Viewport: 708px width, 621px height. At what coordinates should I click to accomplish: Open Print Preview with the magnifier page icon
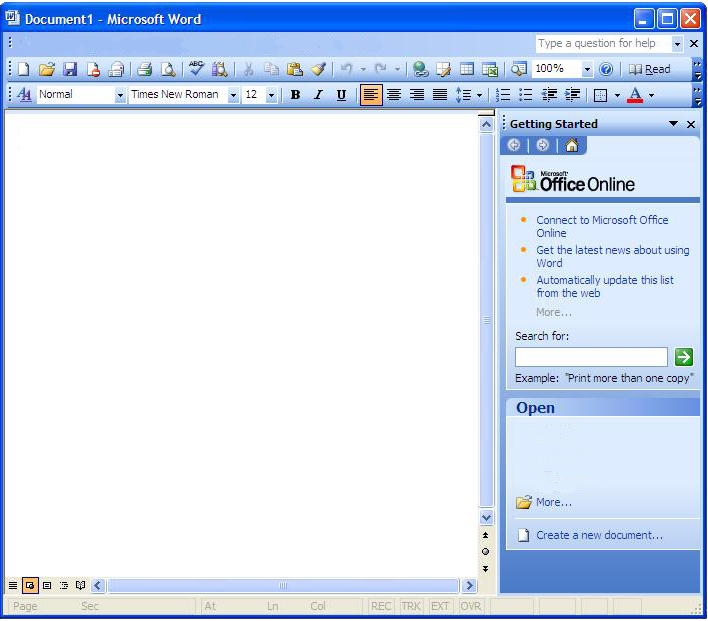[168, 69]
